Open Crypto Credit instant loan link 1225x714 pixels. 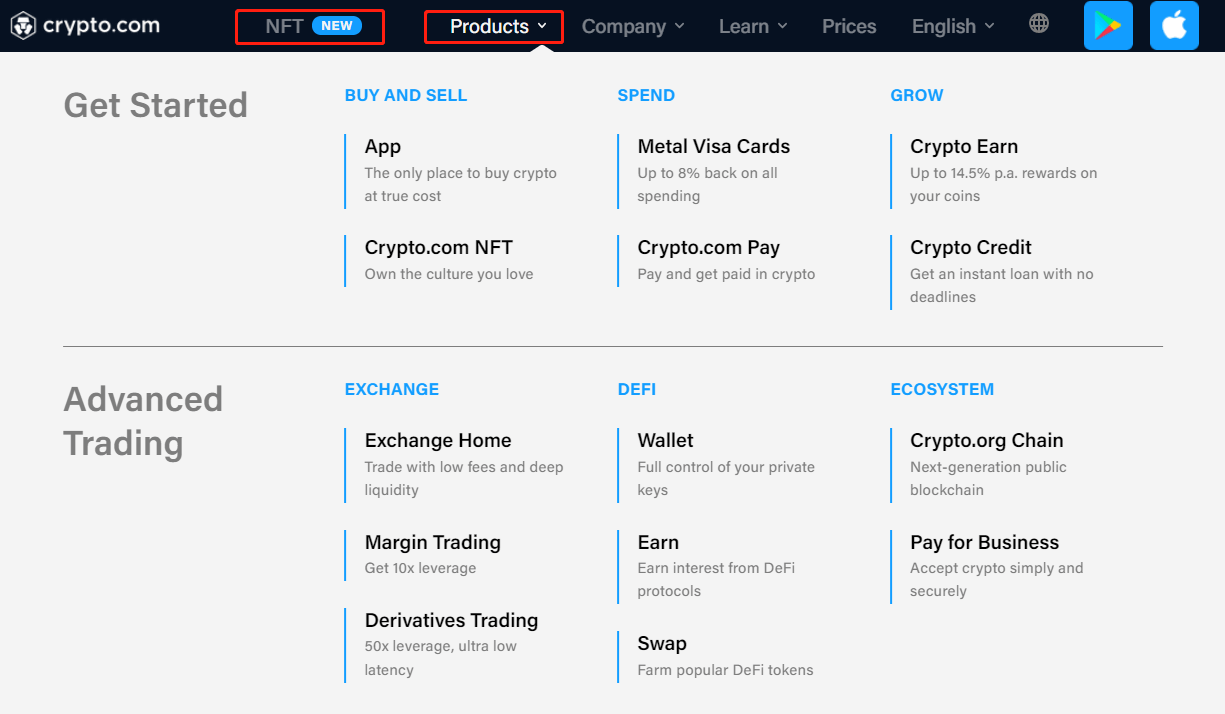[x=971, y=247]
